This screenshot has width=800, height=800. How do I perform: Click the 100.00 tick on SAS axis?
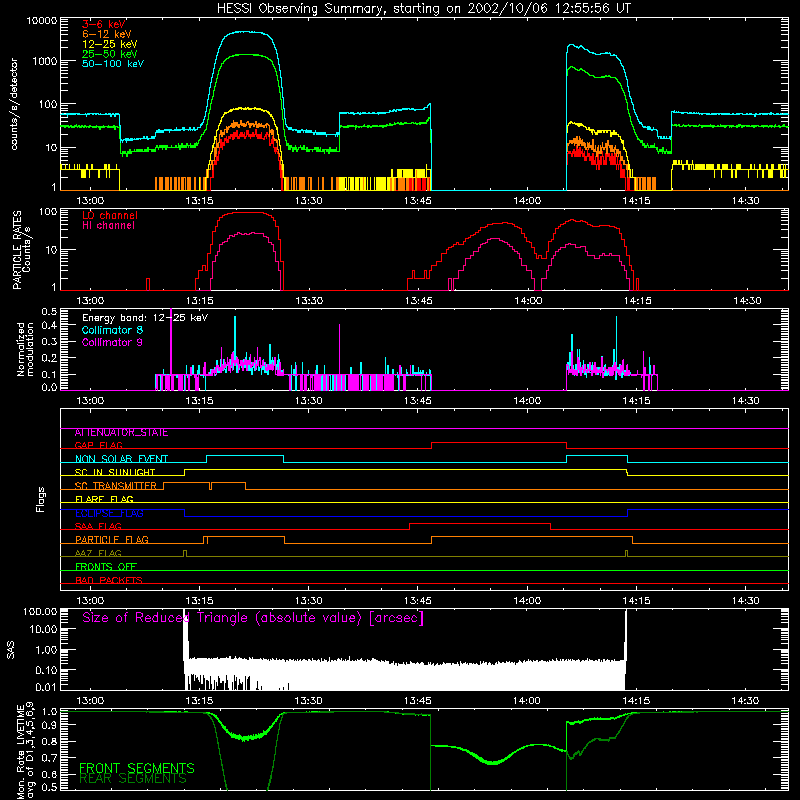(40, 612)
